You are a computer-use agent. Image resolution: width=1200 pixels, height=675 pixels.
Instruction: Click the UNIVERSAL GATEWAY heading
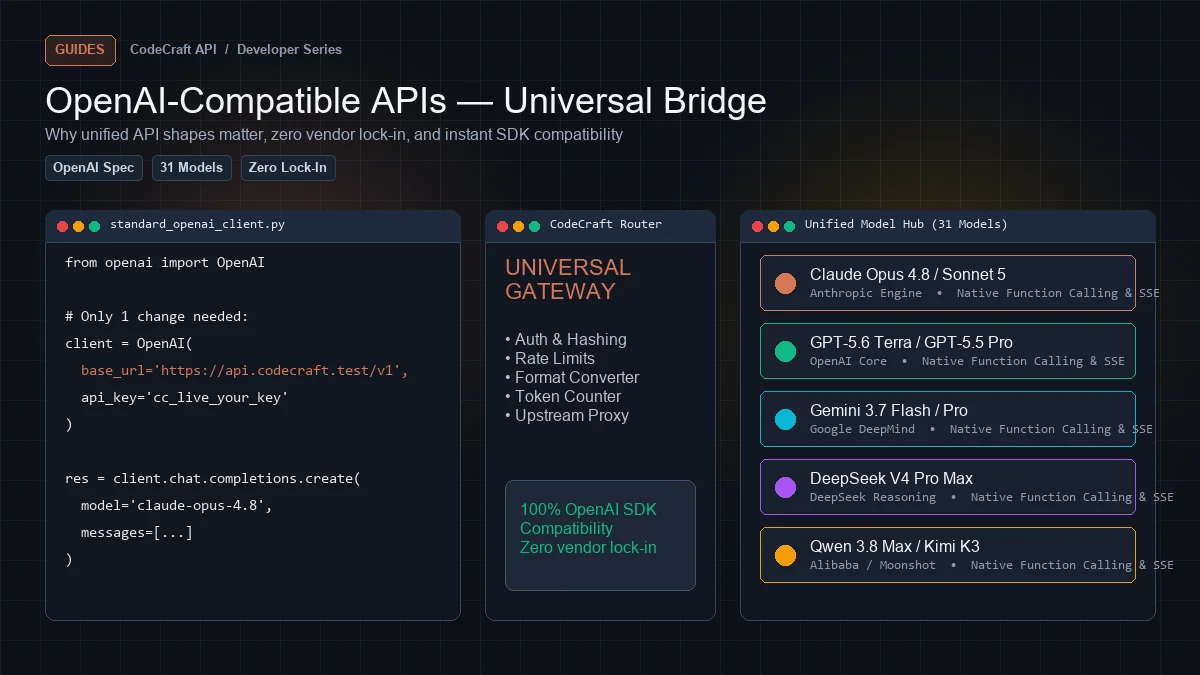point(568,280)
